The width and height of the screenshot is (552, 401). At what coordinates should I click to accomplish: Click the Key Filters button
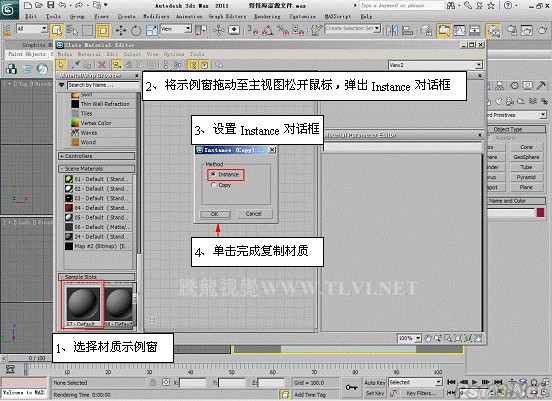(x=421, y=393)
